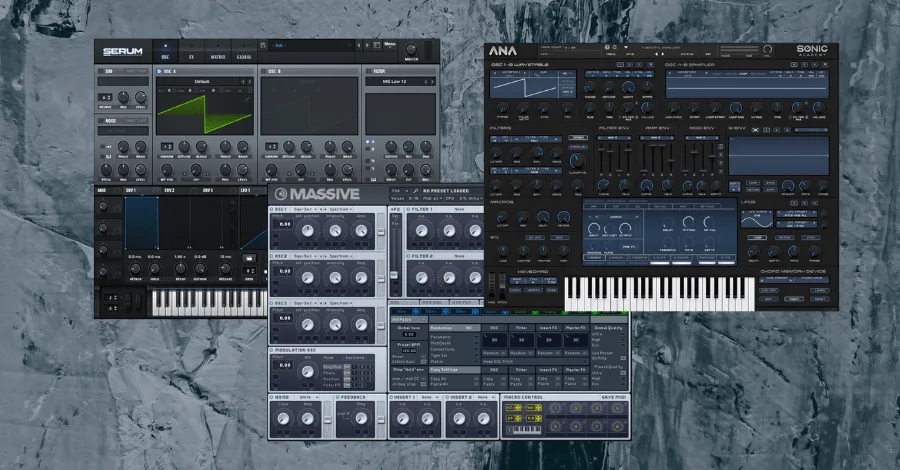Image resolution: width=900 pixels, height=470 pixels.
Task: Select next filter type arrow in Serum
Action: click(x=432, y=81)
